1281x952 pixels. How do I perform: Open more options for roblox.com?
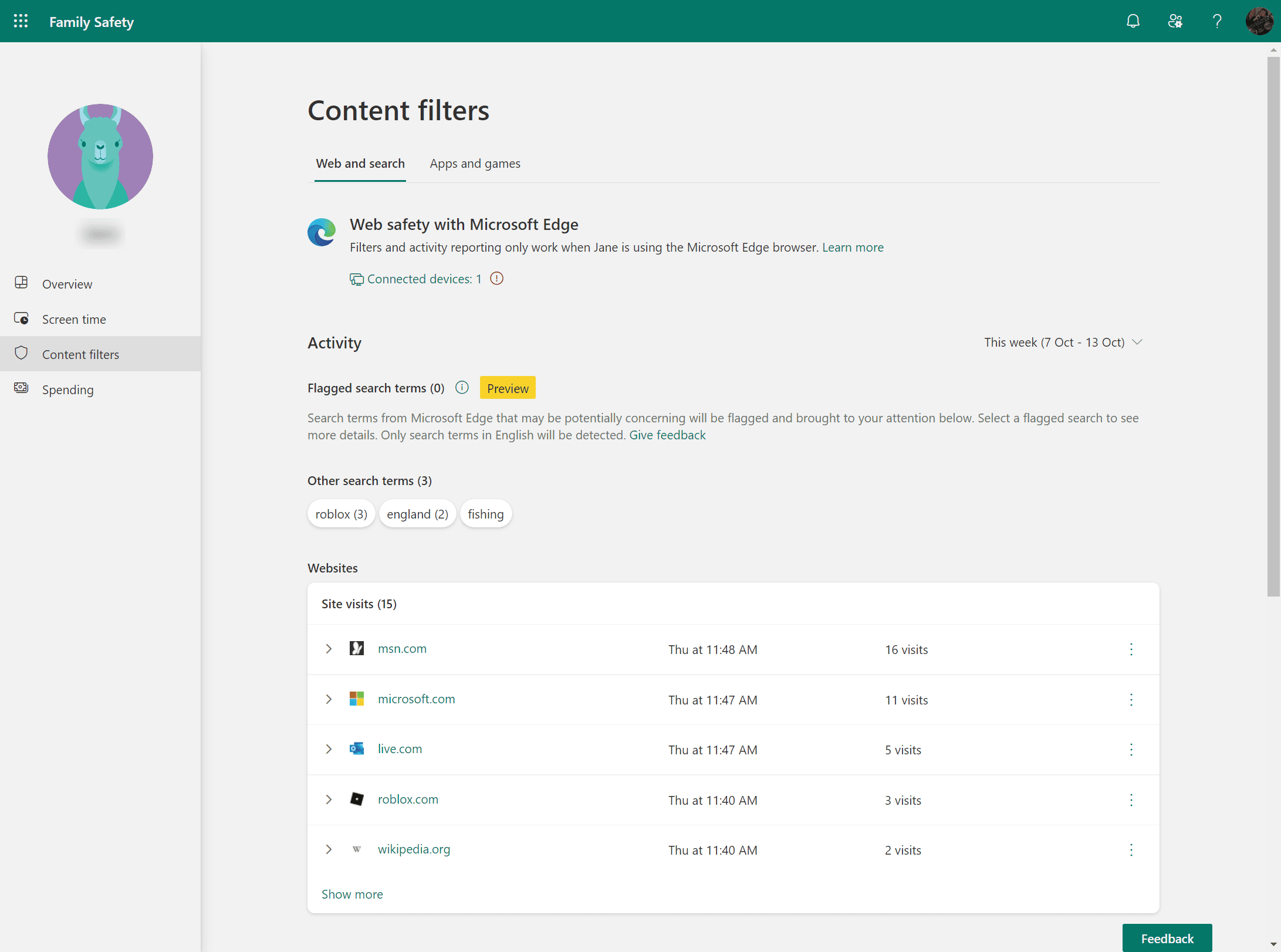(x=1131, y=800)
